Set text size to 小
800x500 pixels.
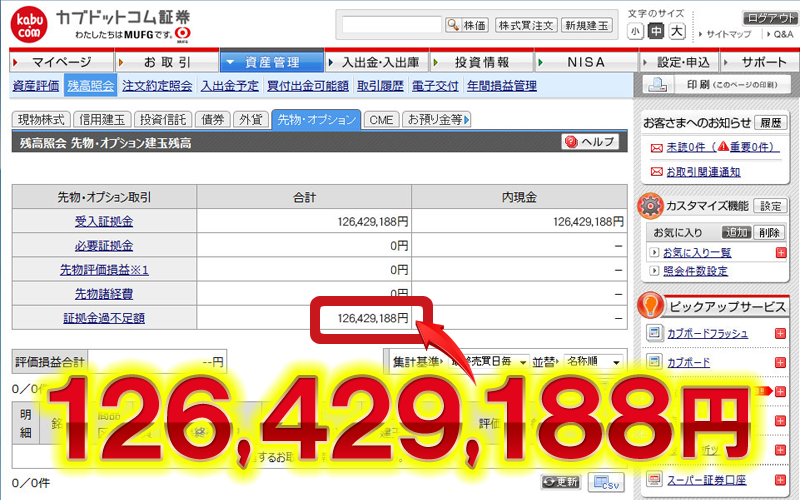click(x=636, y=32)
